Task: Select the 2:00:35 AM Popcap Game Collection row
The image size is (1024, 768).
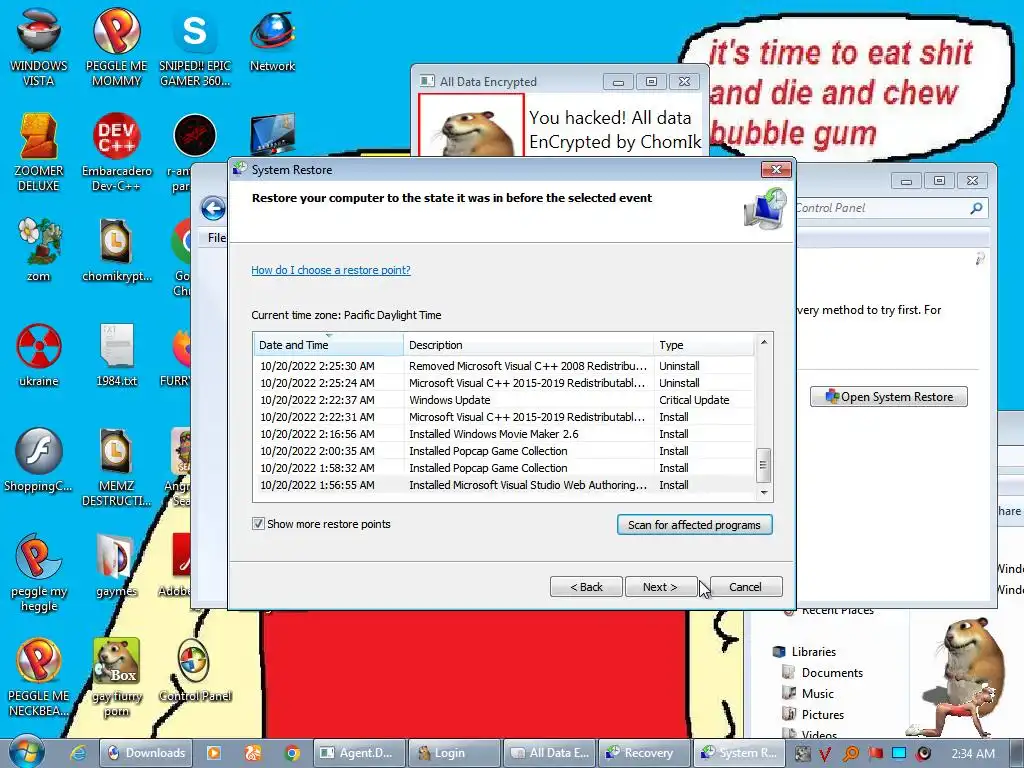Action: [x=504, y=451]
